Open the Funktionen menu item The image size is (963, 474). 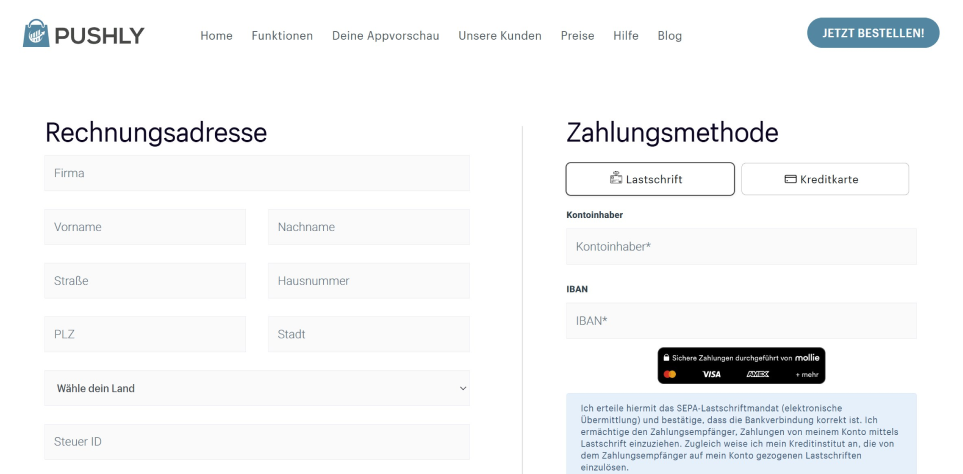click(x=282, y=36)
